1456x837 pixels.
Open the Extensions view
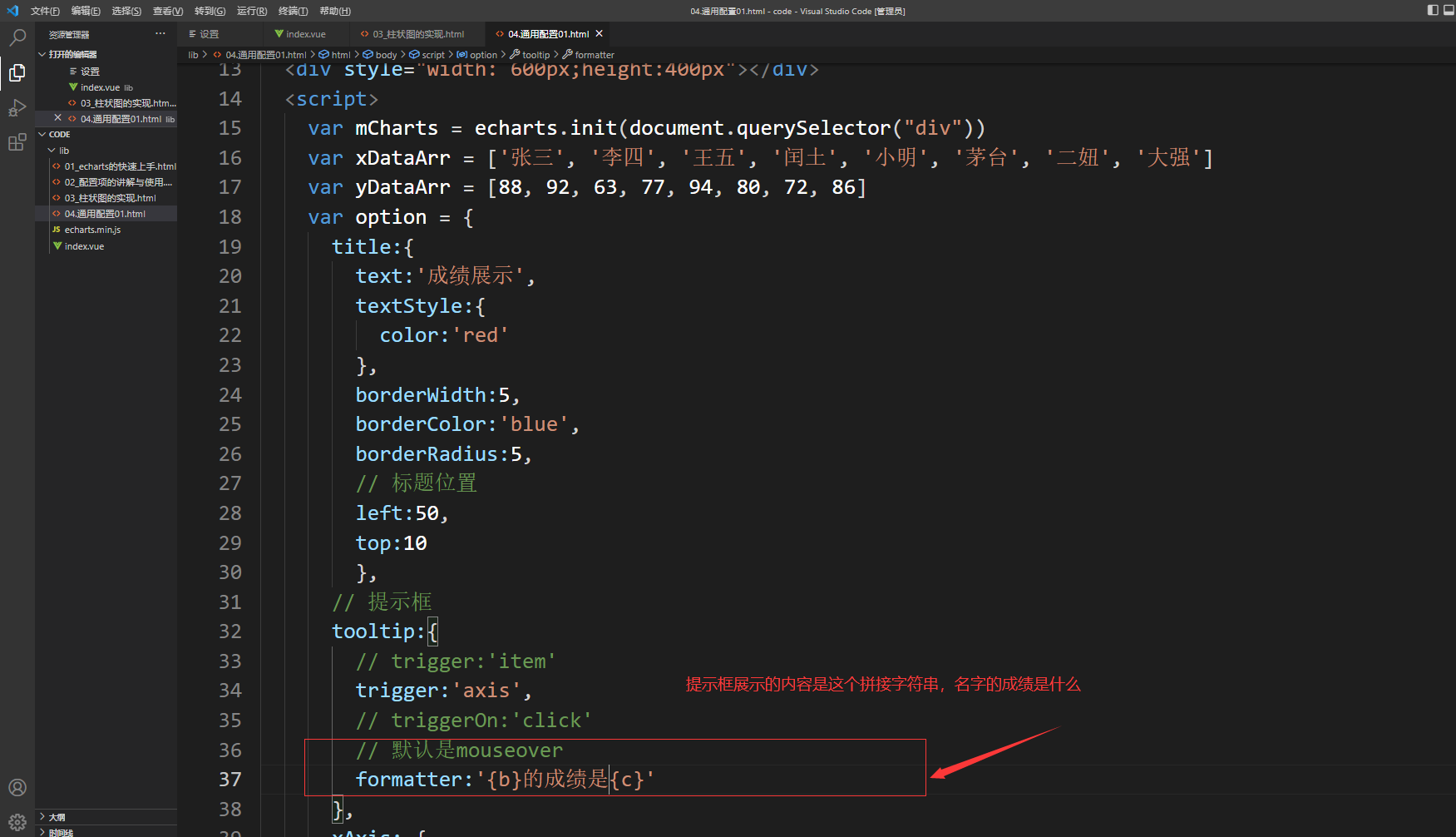(x=17, y=142)
